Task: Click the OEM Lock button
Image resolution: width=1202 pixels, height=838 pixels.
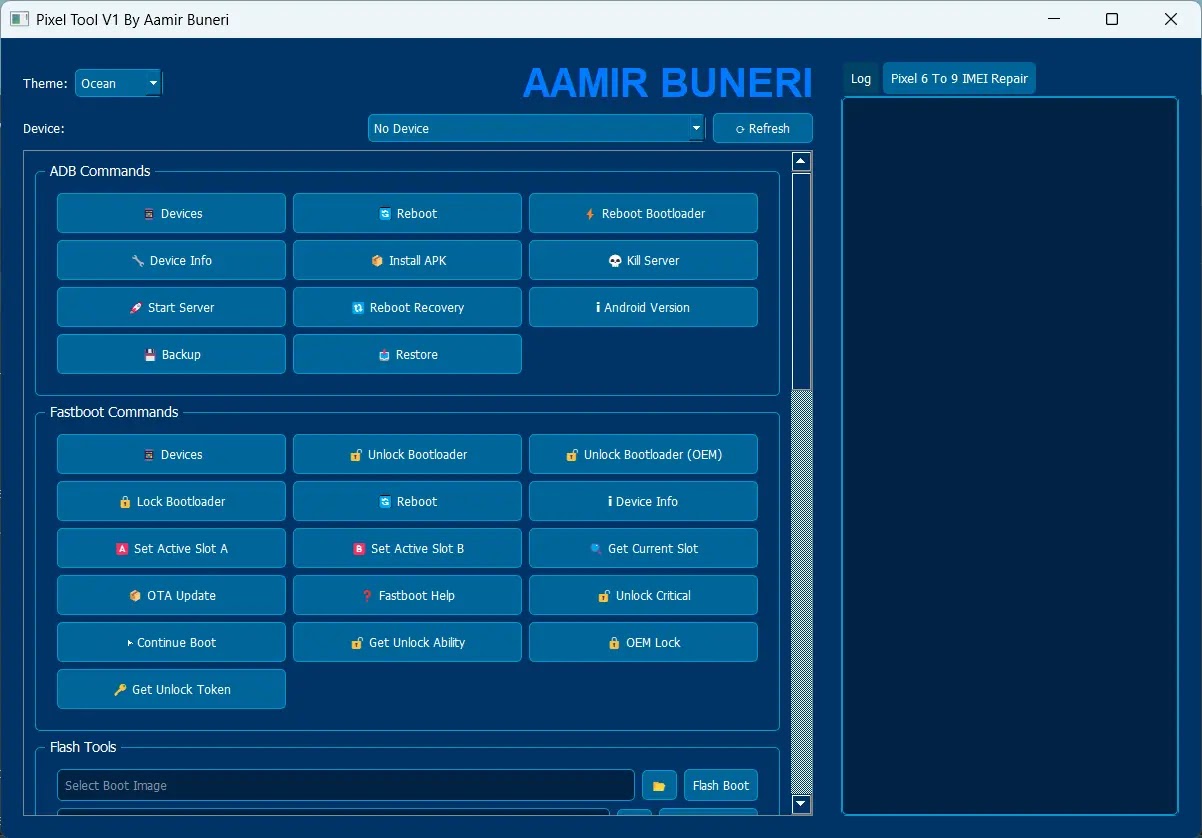Action: [643, 642]
